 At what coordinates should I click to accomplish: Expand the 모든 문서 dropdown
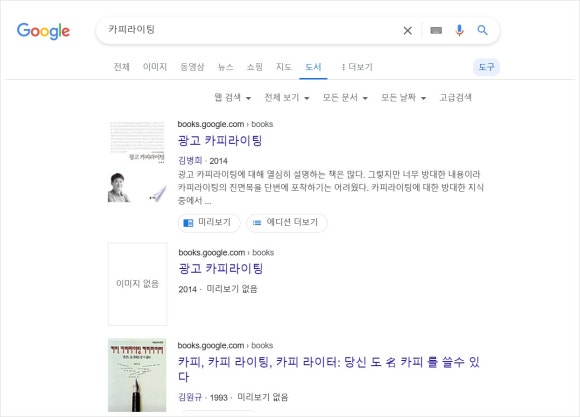coord(345,98)
